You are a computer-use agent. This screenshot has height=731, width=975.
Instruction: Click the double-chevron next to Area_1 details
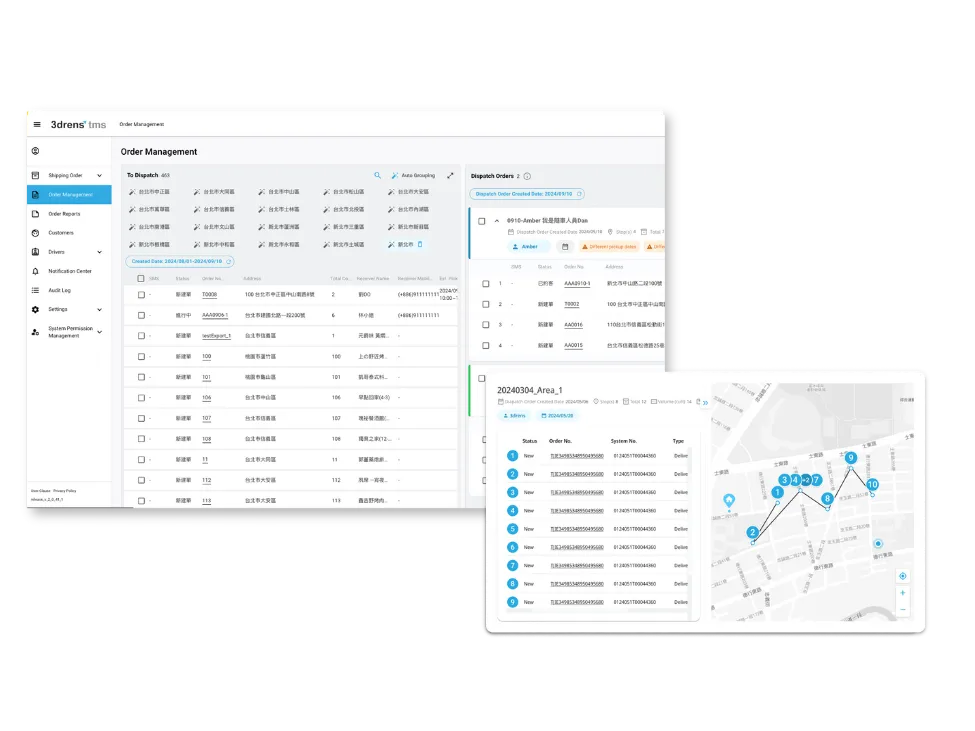pyautogui.click(x=705, y=402)
